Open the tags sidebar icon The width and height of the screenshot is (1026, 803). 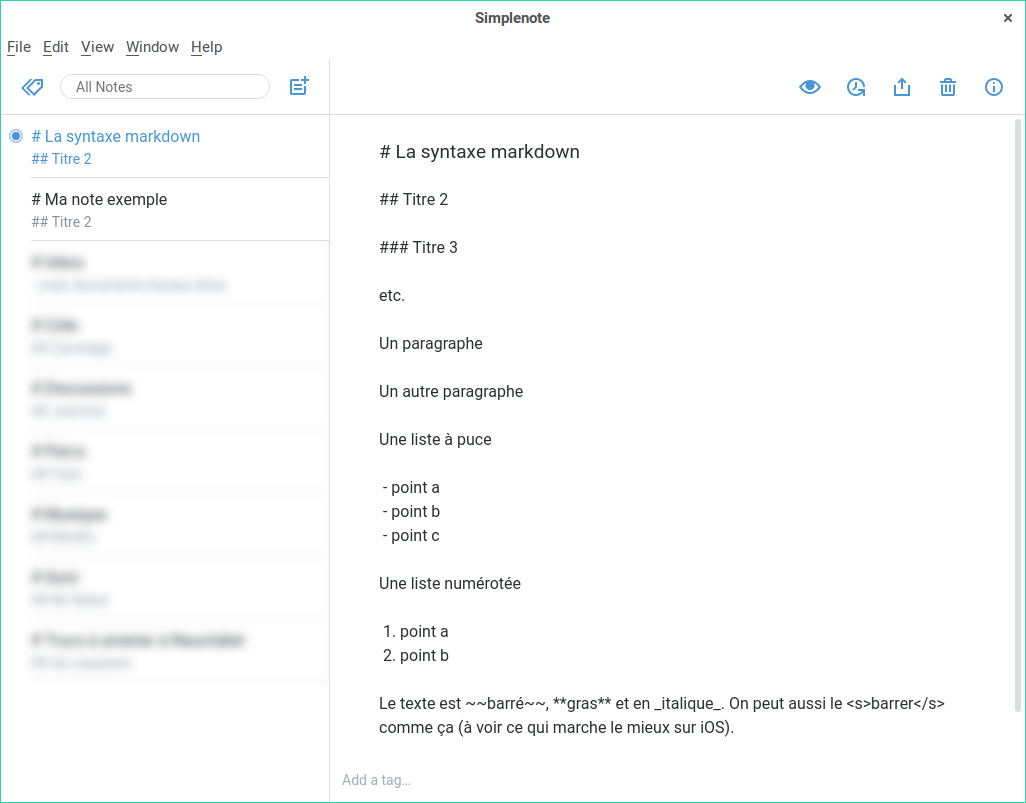[x=32, y=87]
